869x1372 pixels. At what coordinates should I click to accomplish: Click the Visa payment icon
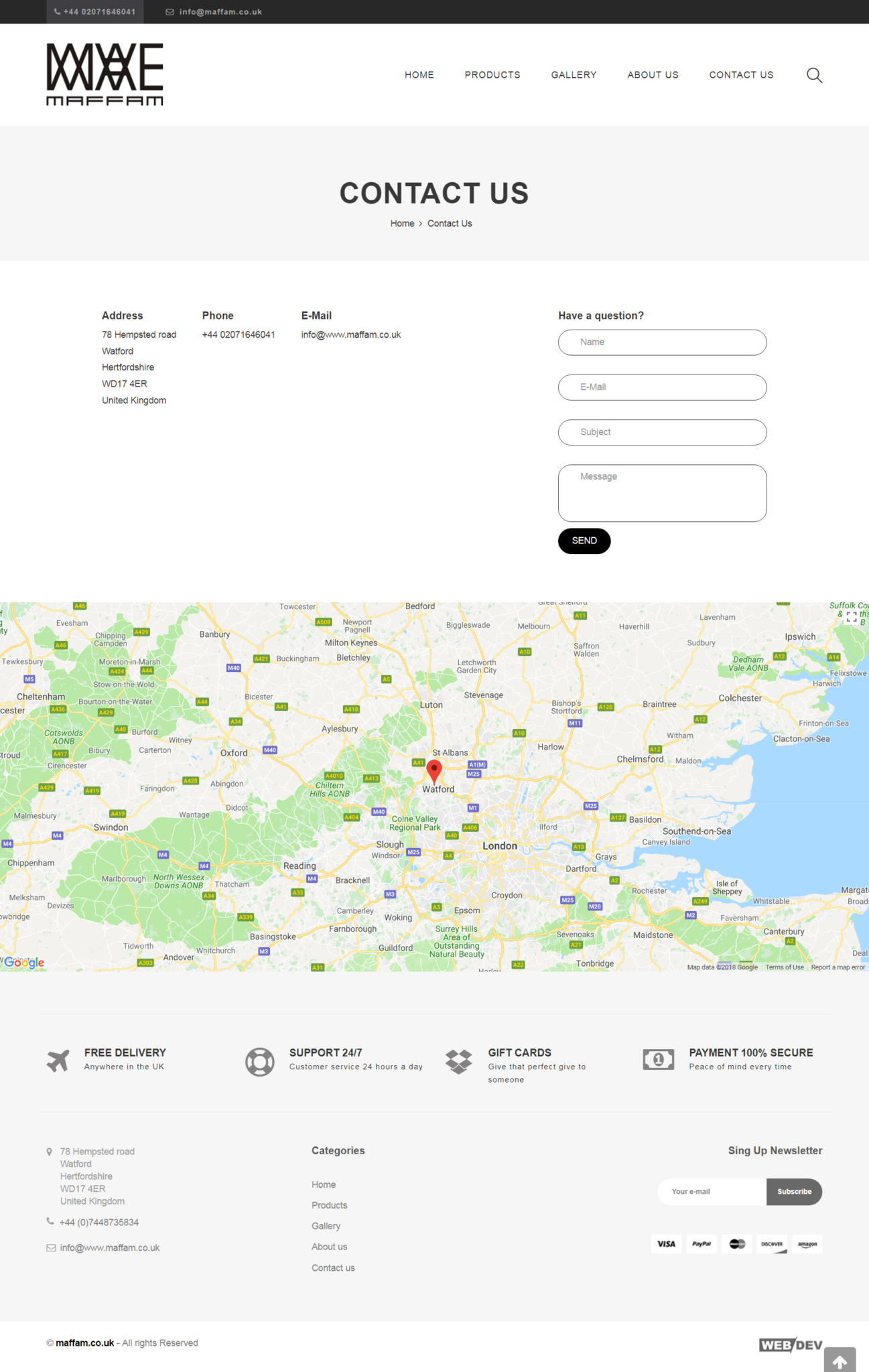(666, 1244)
